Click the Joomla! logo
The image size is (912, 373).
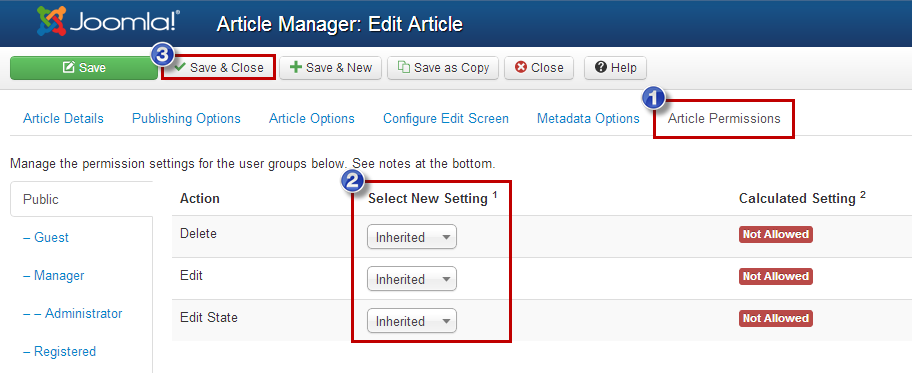pyautogui.click(x=109, y=22)
